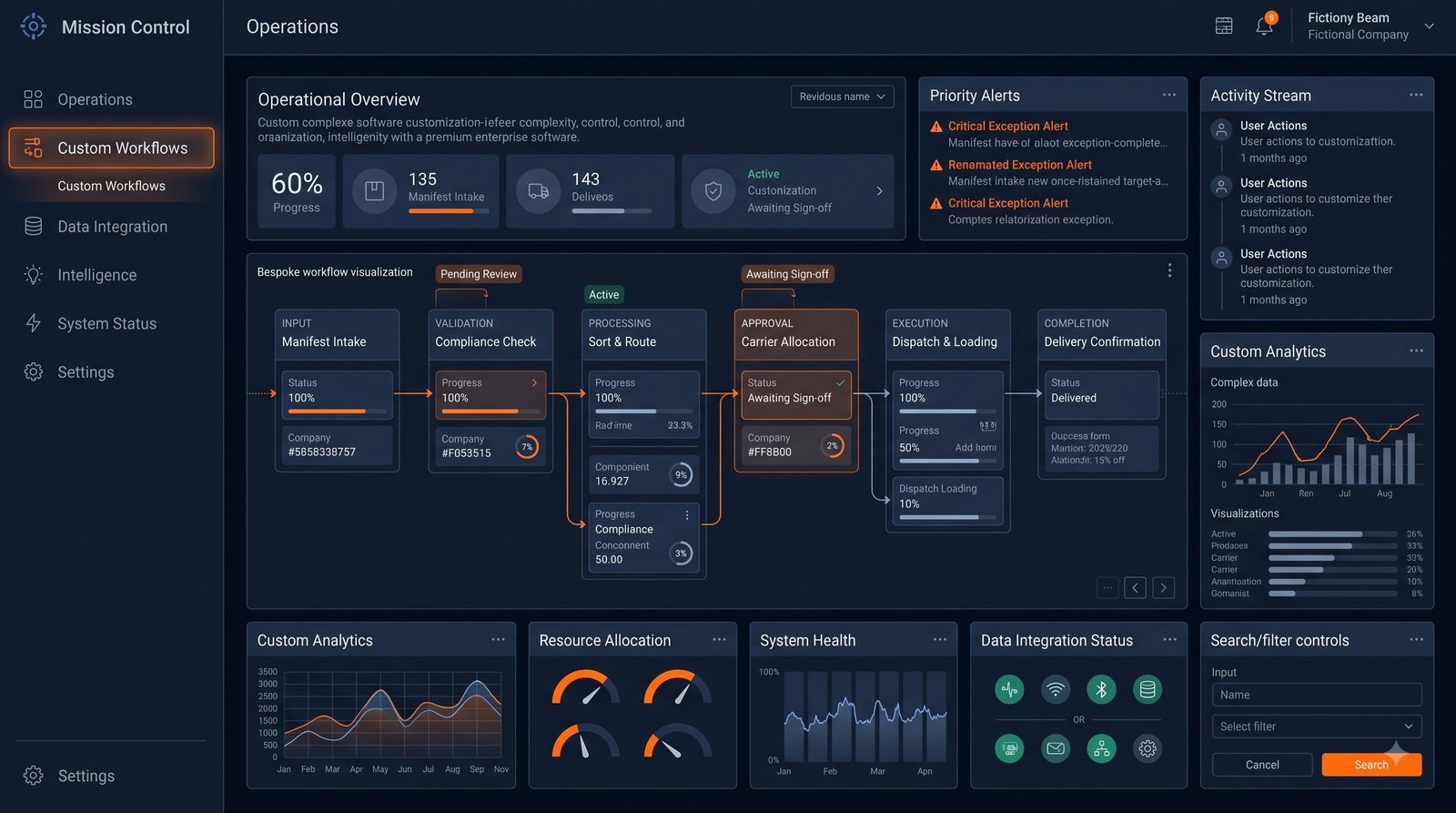Click the Manifest Intake progress bar

[448, 211]
